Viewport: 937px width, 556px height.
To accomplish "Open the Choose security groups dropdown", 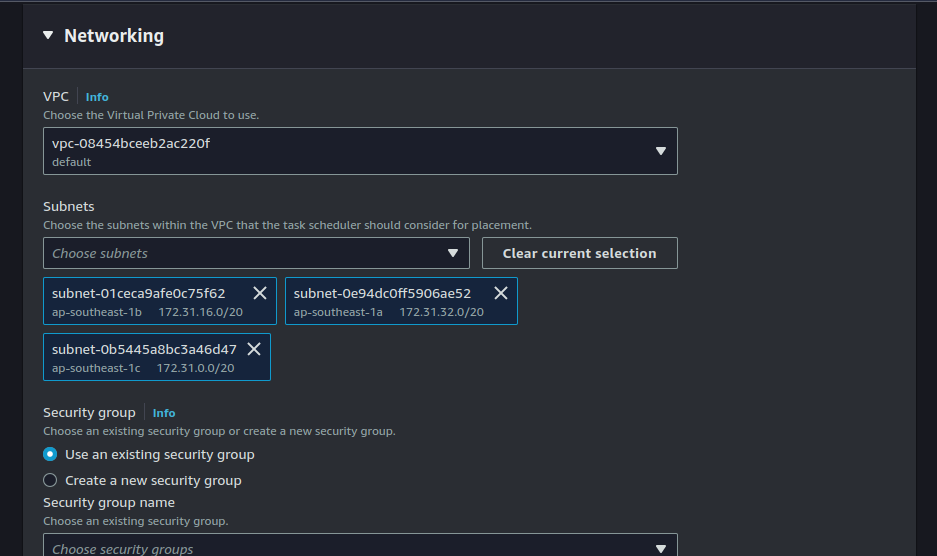I will point(360,547).
